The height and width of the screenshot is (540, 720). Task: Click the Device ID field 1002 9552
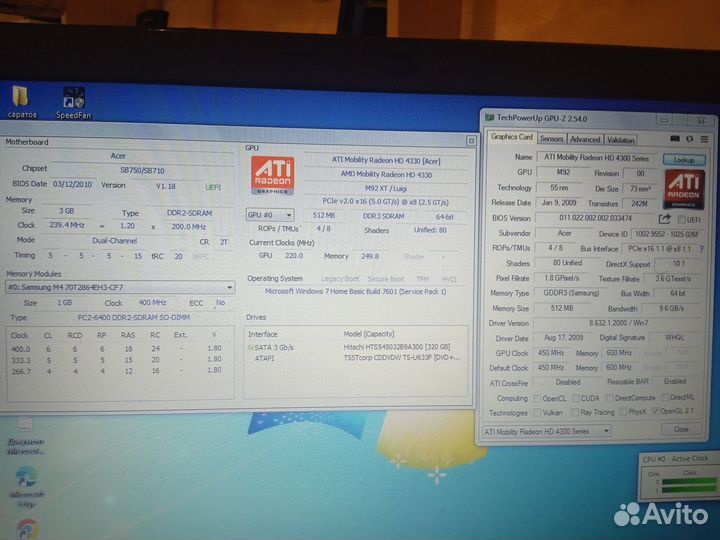click(666, 234)
